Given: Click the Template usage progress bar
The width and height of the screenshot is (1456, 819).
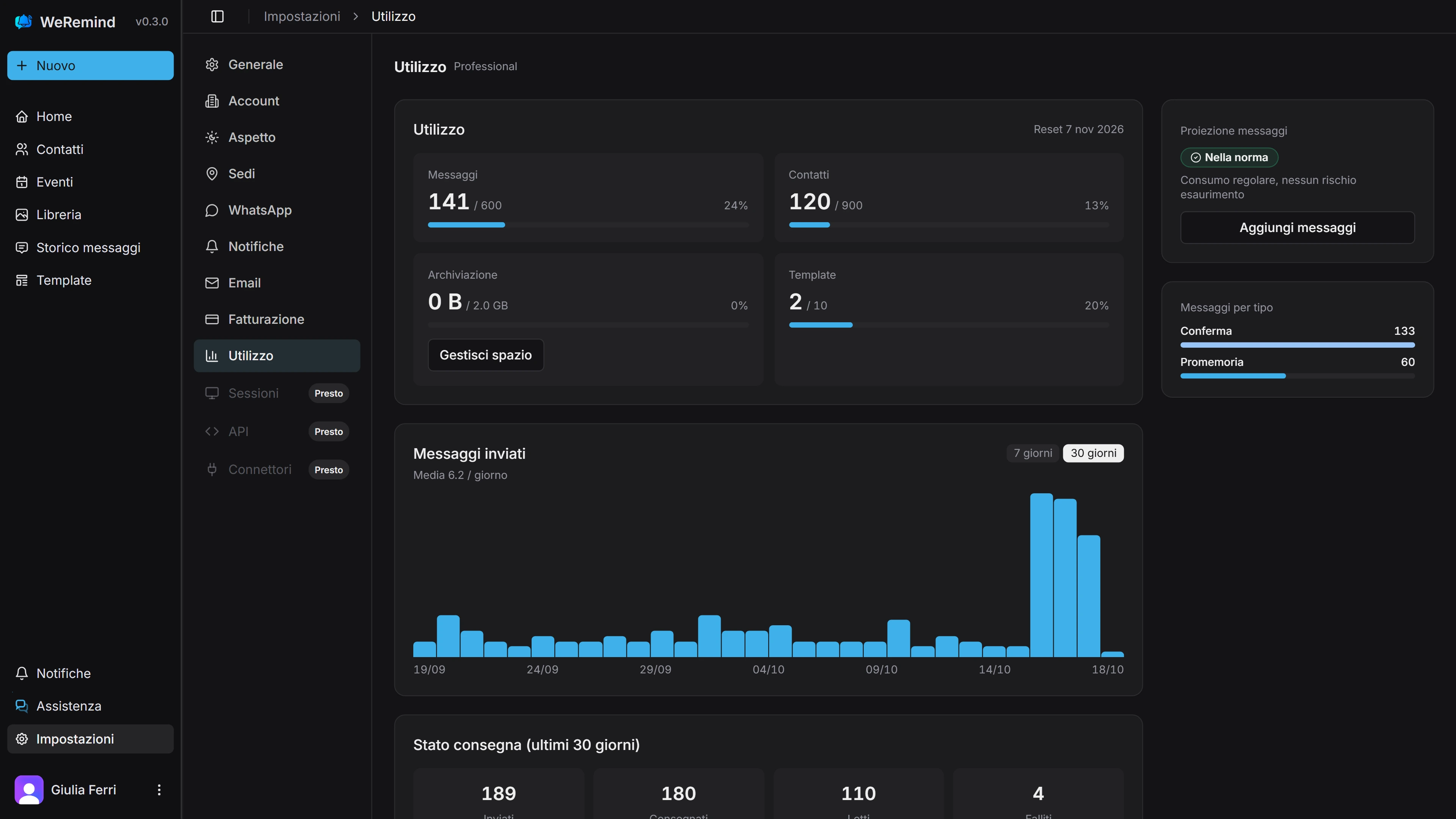Looking at the screenshot, I should coord(948,325).
